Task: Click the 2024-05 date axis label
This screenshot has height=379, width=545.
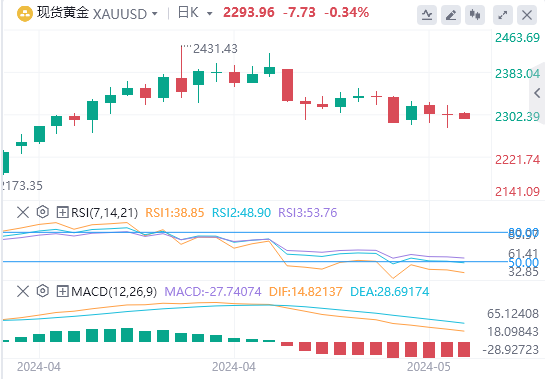Action: [x=429, y=367]
